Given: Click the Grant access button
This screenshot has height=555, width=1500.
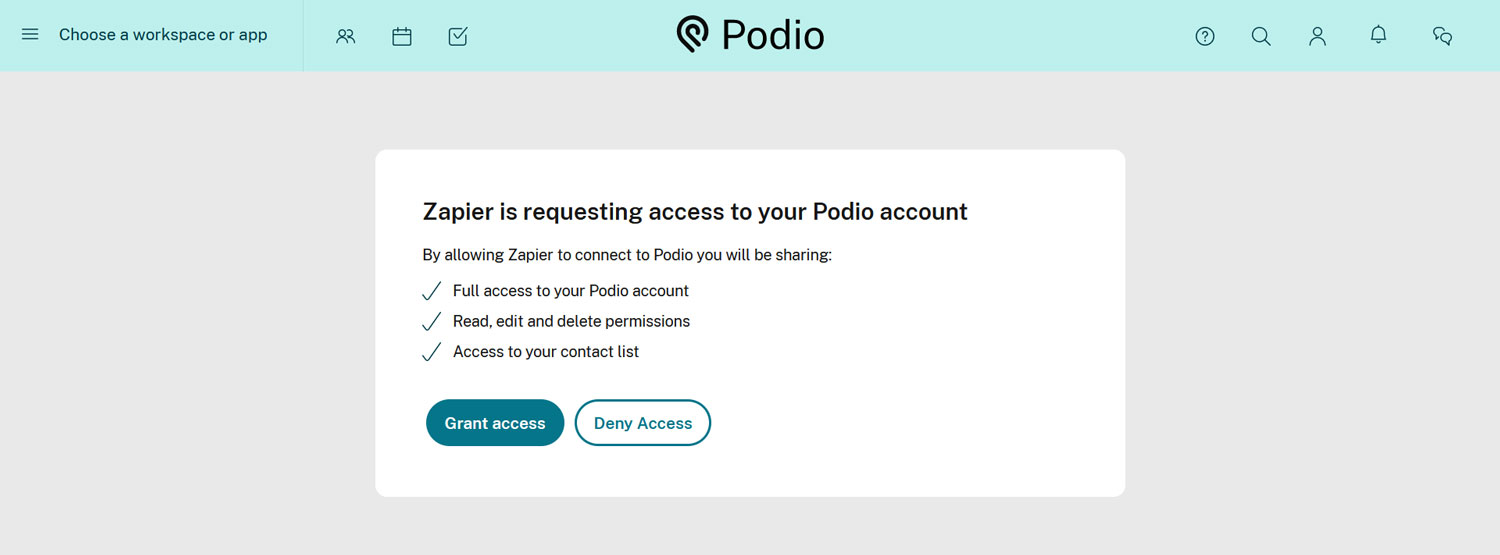Looking at the screenshot, I should [x=495, y=423].
